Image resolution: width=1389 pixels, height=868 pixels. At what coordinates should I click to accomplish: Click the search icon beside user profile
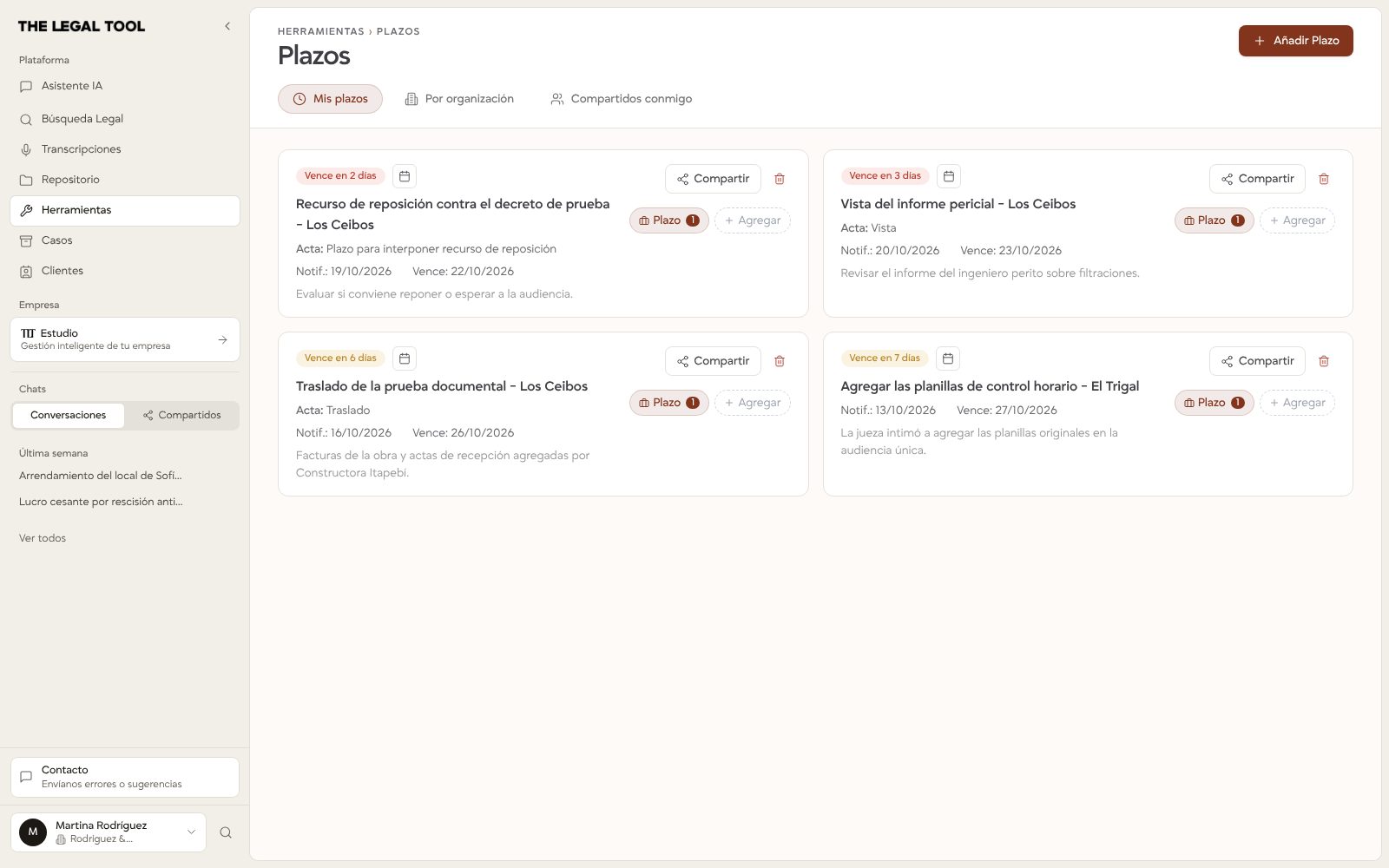tap(226, 832)
